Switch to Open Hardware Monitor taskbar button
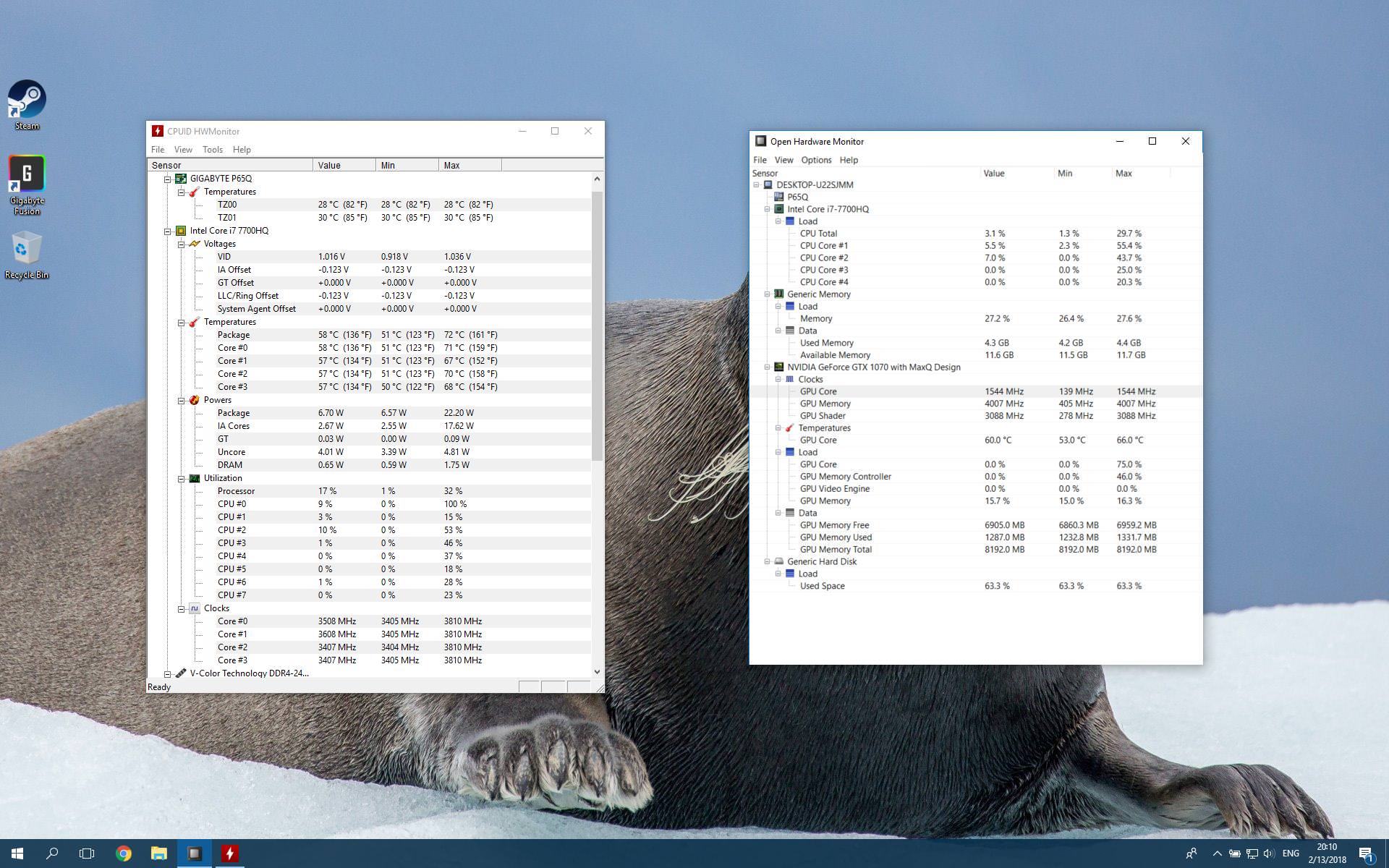This screenshot has height=868, width=1389. [195, 854]
